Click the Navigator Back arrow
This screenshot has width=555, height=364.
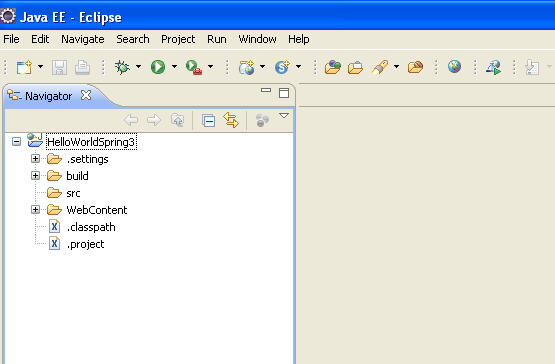(x=131, y=120)
